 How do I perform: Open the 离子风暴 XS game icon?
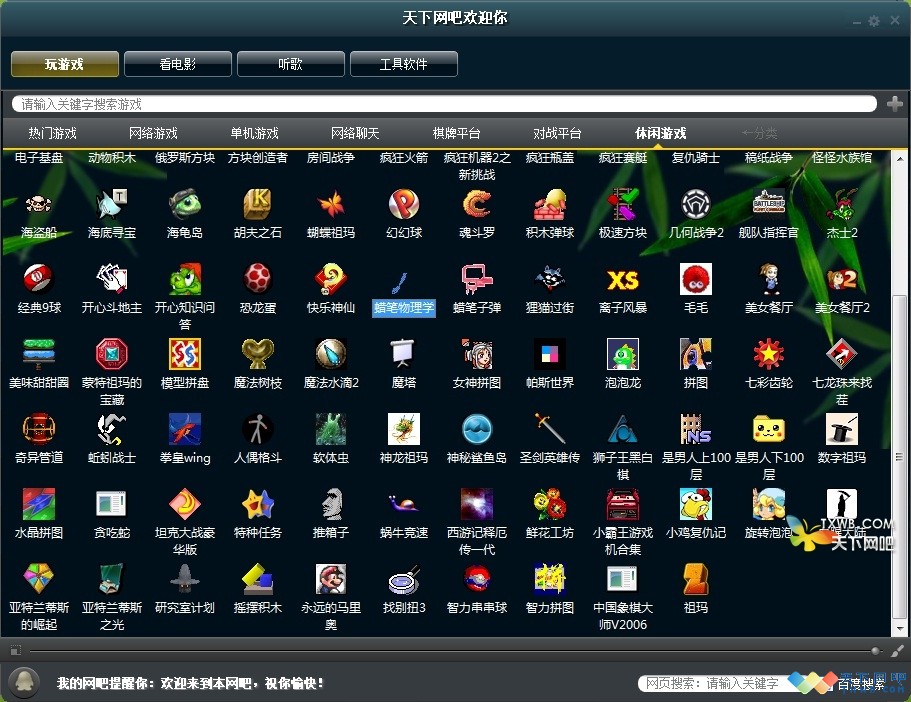622,281
